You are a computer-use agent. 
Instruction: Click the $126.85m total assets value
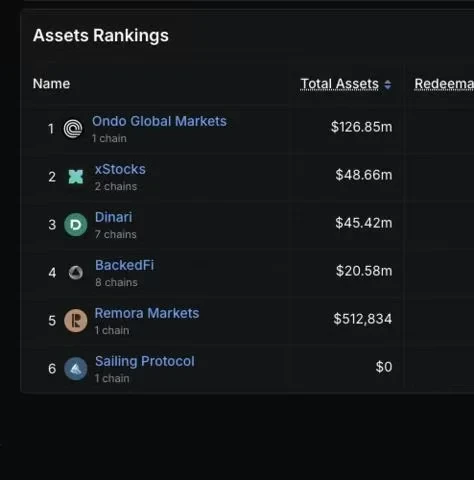362,127
